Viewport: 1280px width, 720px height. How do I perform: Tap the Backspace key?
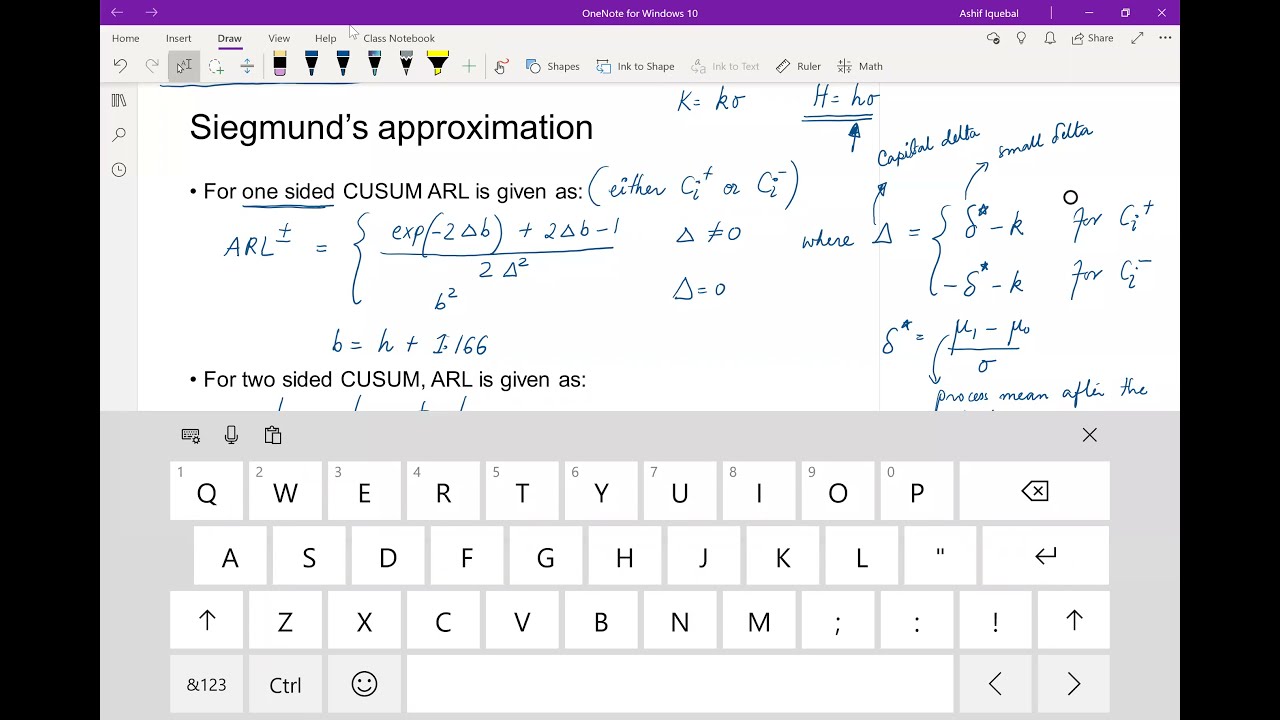1035,491
